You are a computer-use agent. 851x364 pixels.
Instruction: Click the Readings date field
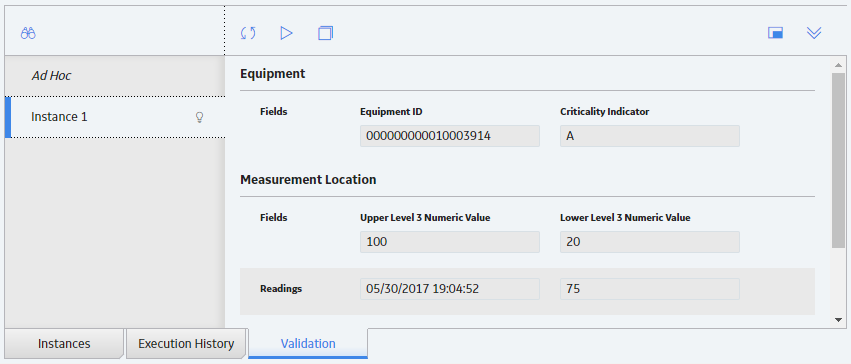click(450, 289)
